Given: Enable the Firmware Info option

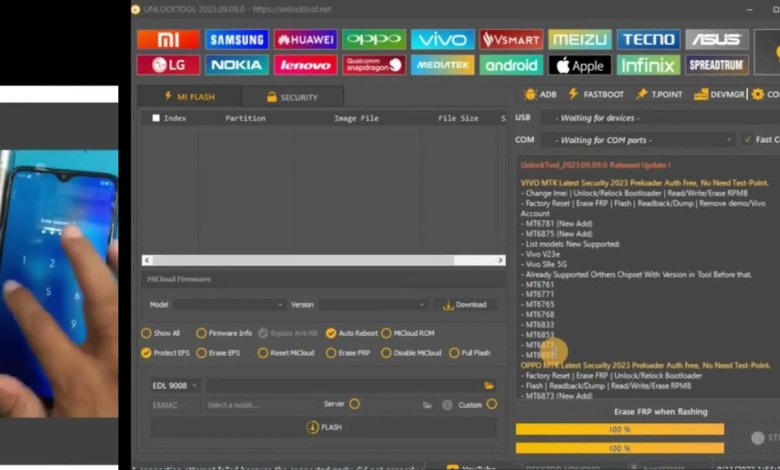Looking at the screenshot, I should tap(224, 333).
